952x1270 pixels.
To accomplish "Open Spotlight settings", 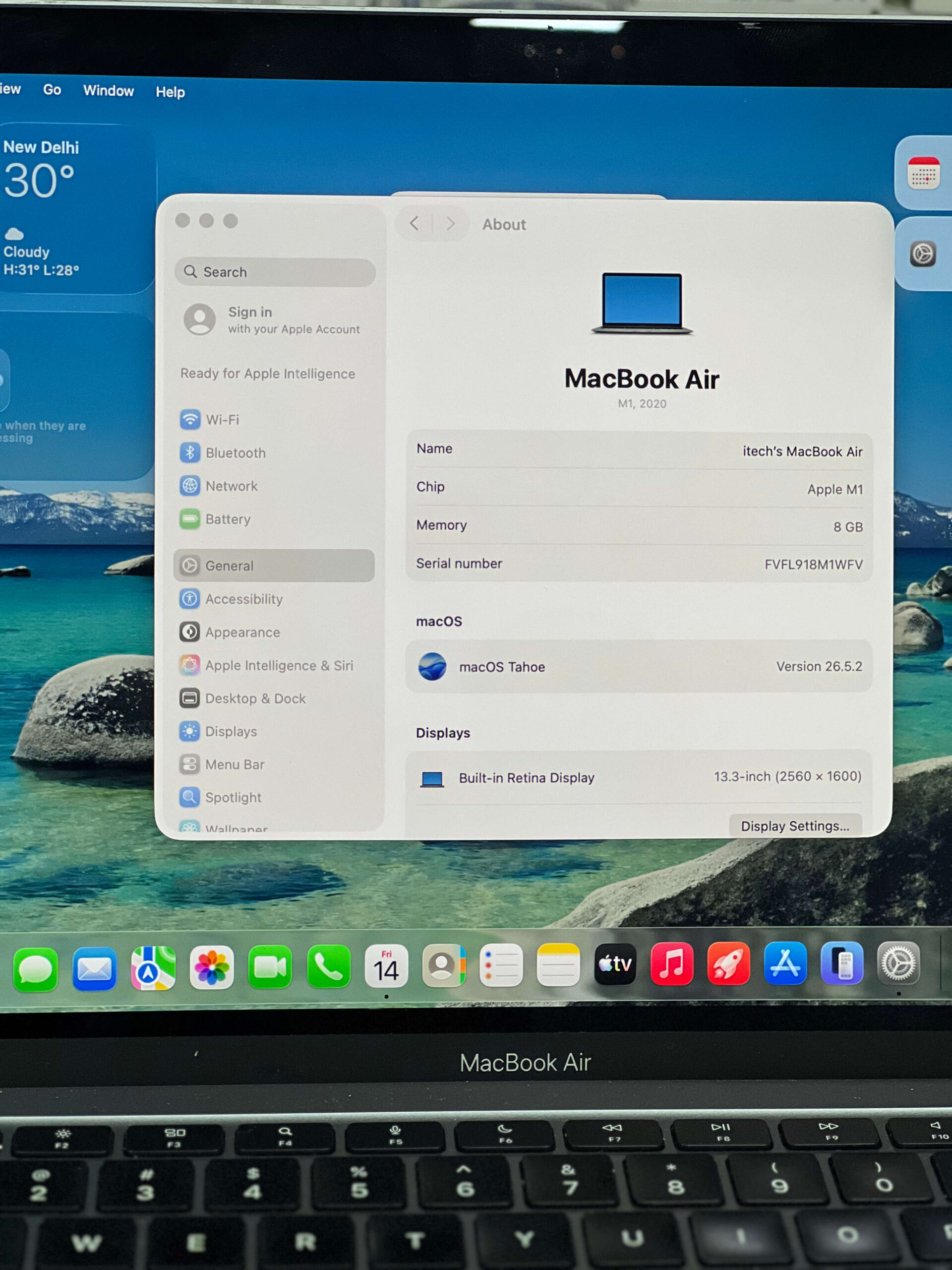I will pyautogui.click(x=274, y=798).
